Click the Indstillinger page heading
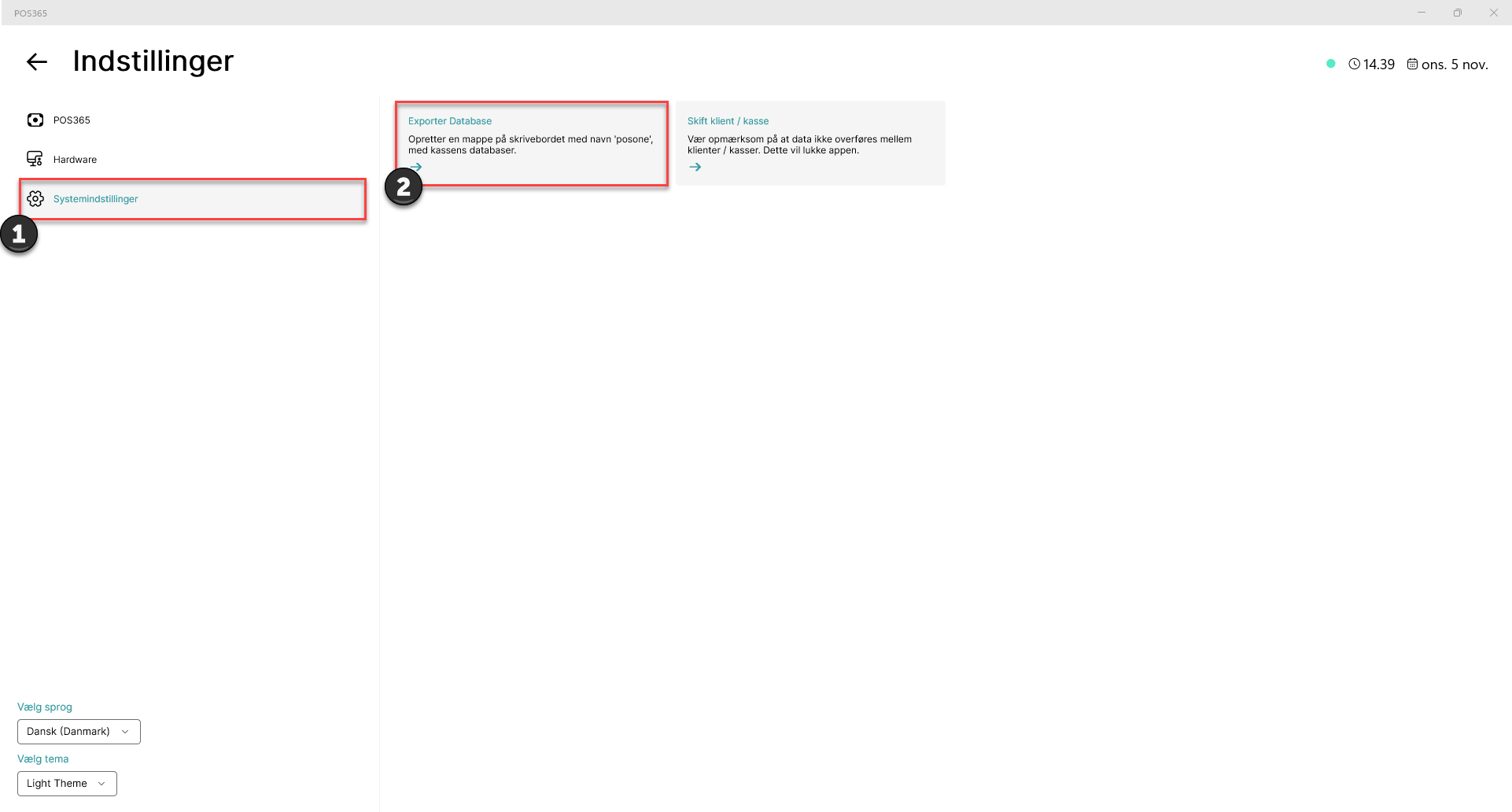The height and width of the screenshot is (812, 1512). point(153,61)
